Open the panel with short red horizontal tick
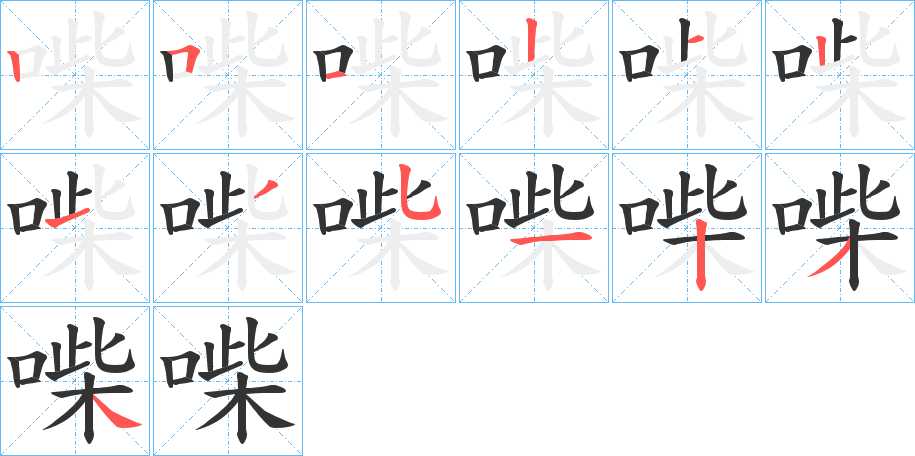 pos(687,75)
